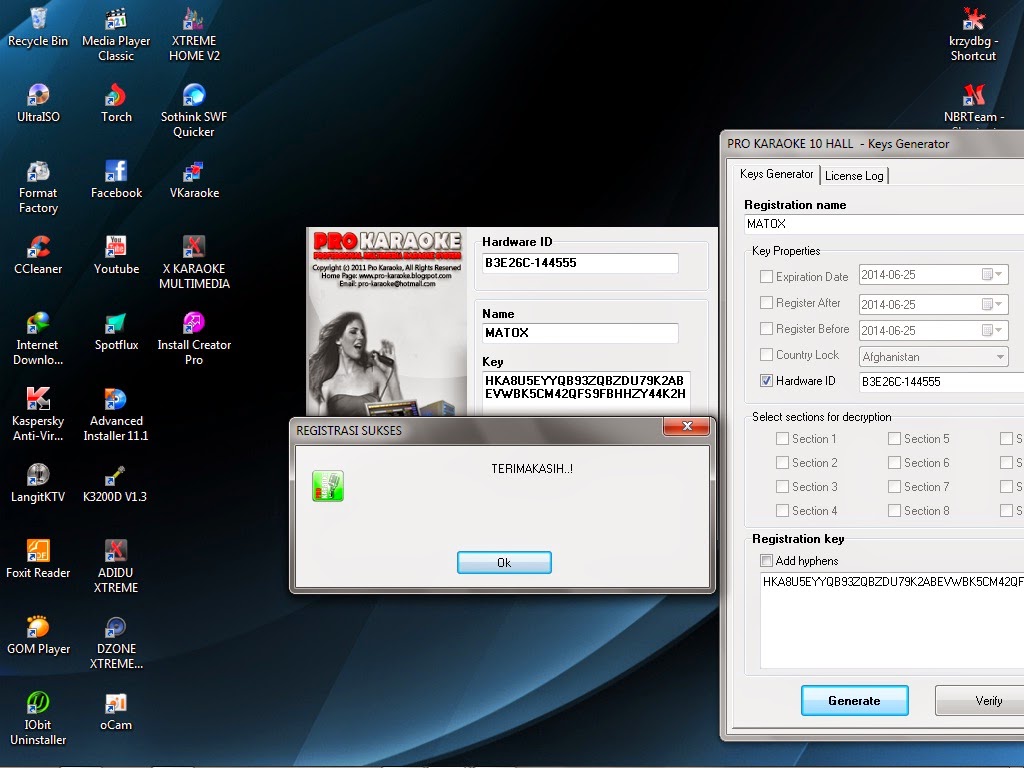1024x768 pixels.
Task: Select the UltraISO desktop icon
Action: point(38,103)
